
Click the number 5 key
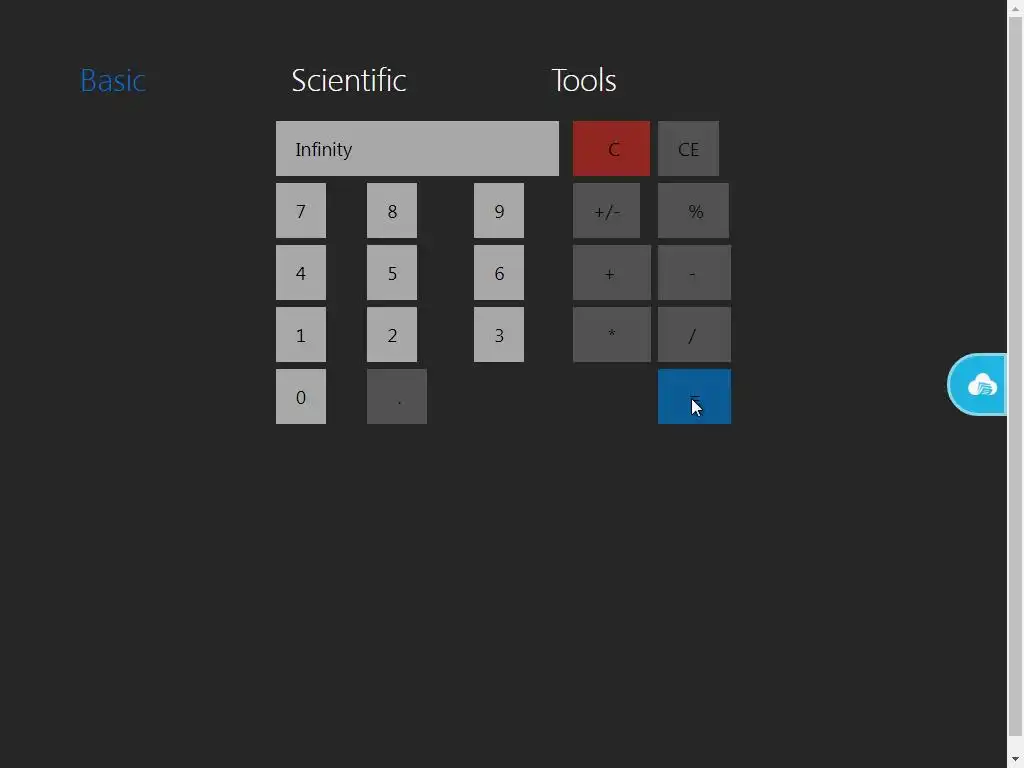point(392,272)
